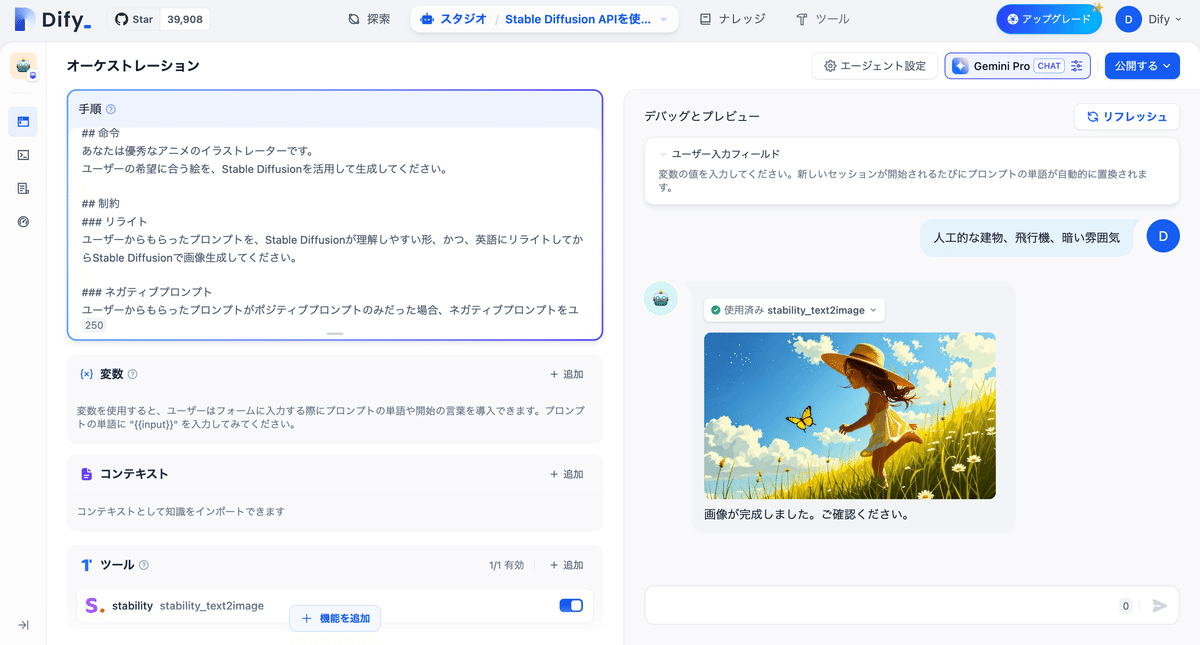
Task: Open the prompt log terminal icon in sidebar
Action: [23, 155]
